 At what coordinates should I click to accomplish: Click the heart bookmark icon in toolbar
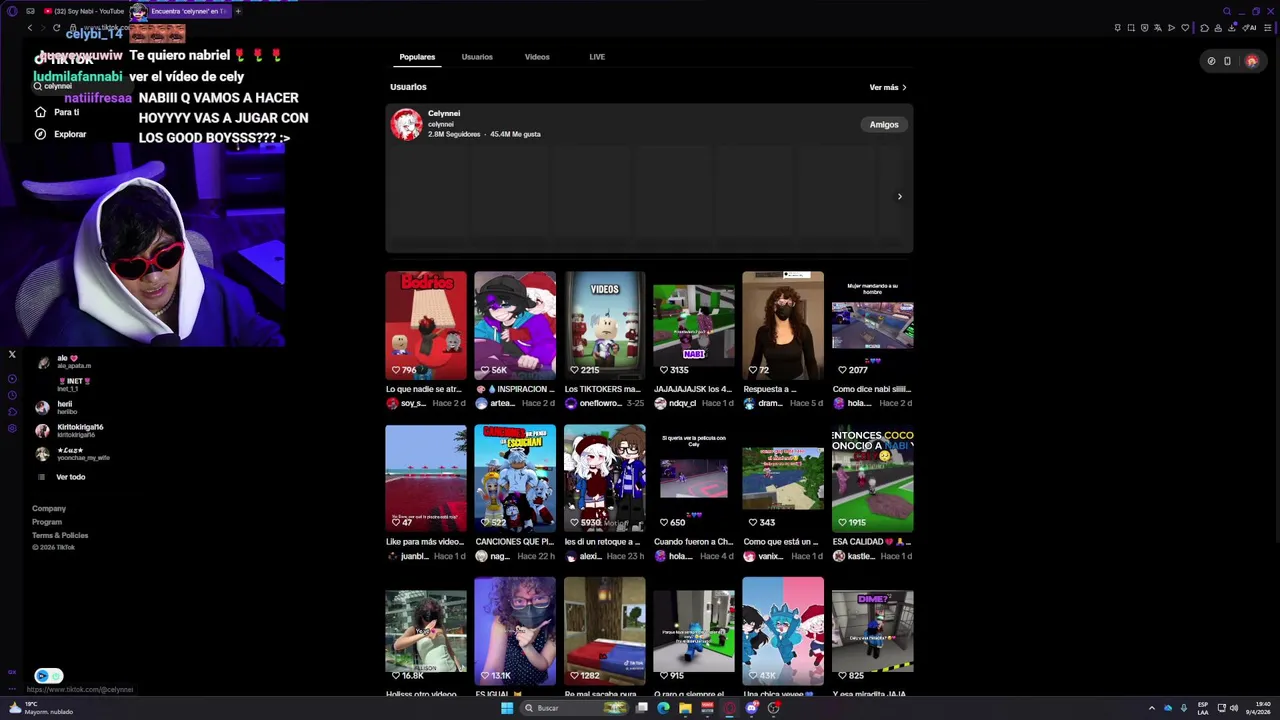[1185, 28]
